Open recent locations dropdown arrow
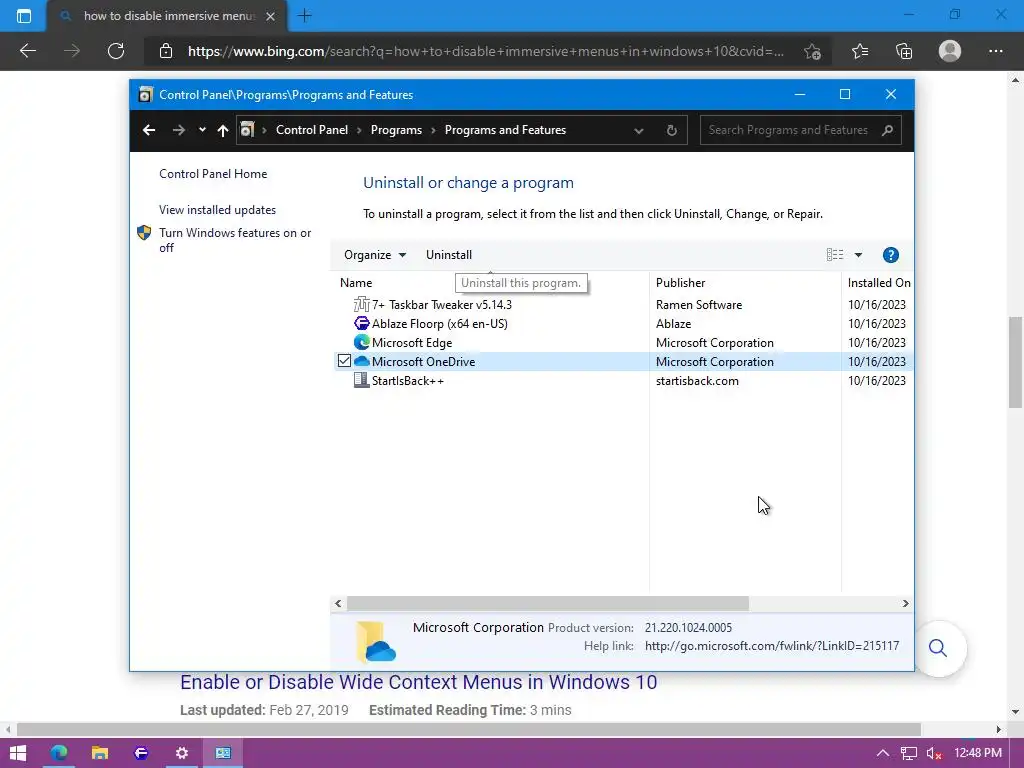The height and width of the screenshot is (768, 1024). pyautogui.click(x=202, y=130)
